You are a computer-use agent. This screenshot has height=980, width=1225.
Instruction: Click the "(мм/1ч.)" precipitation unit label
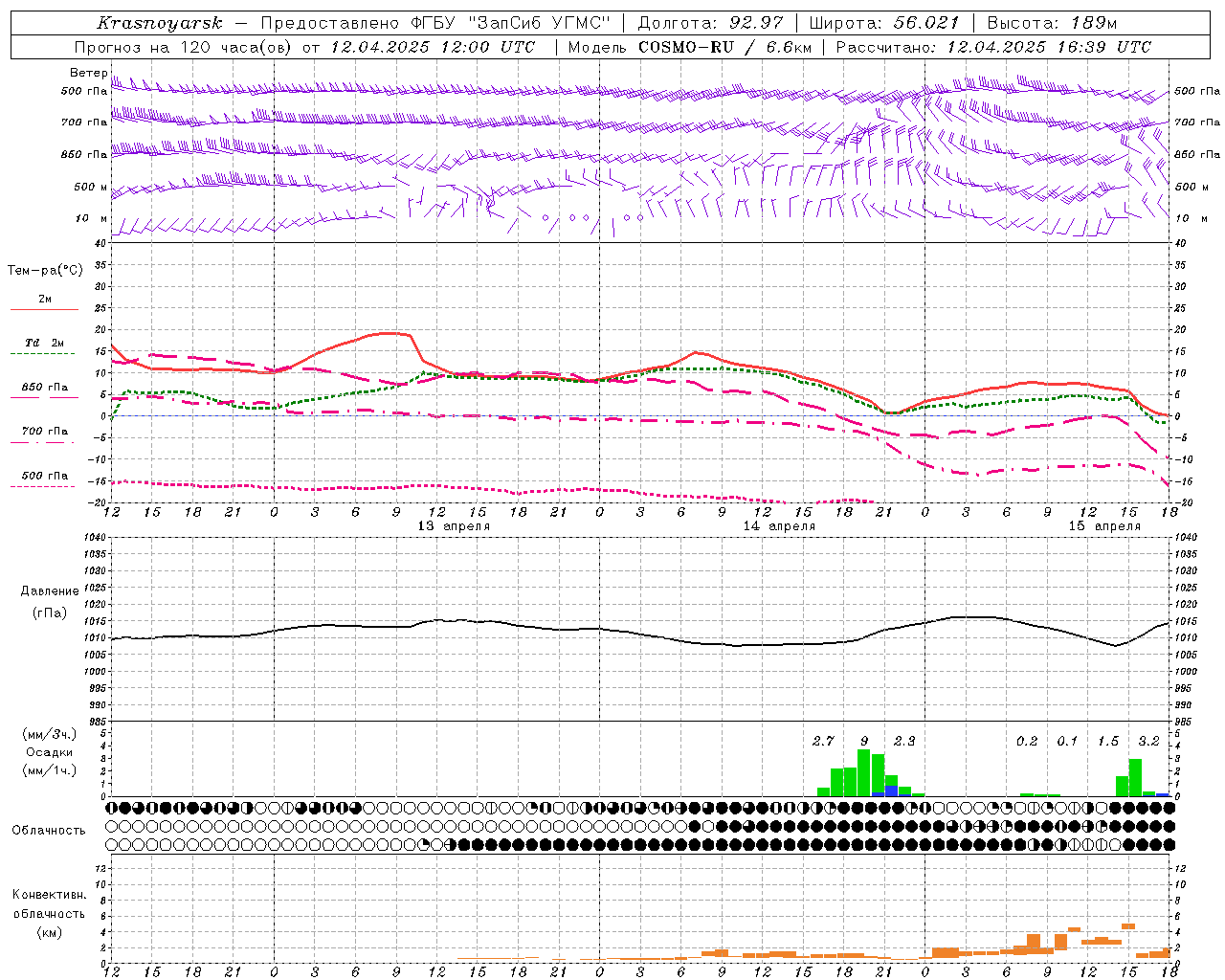point(49,770)
